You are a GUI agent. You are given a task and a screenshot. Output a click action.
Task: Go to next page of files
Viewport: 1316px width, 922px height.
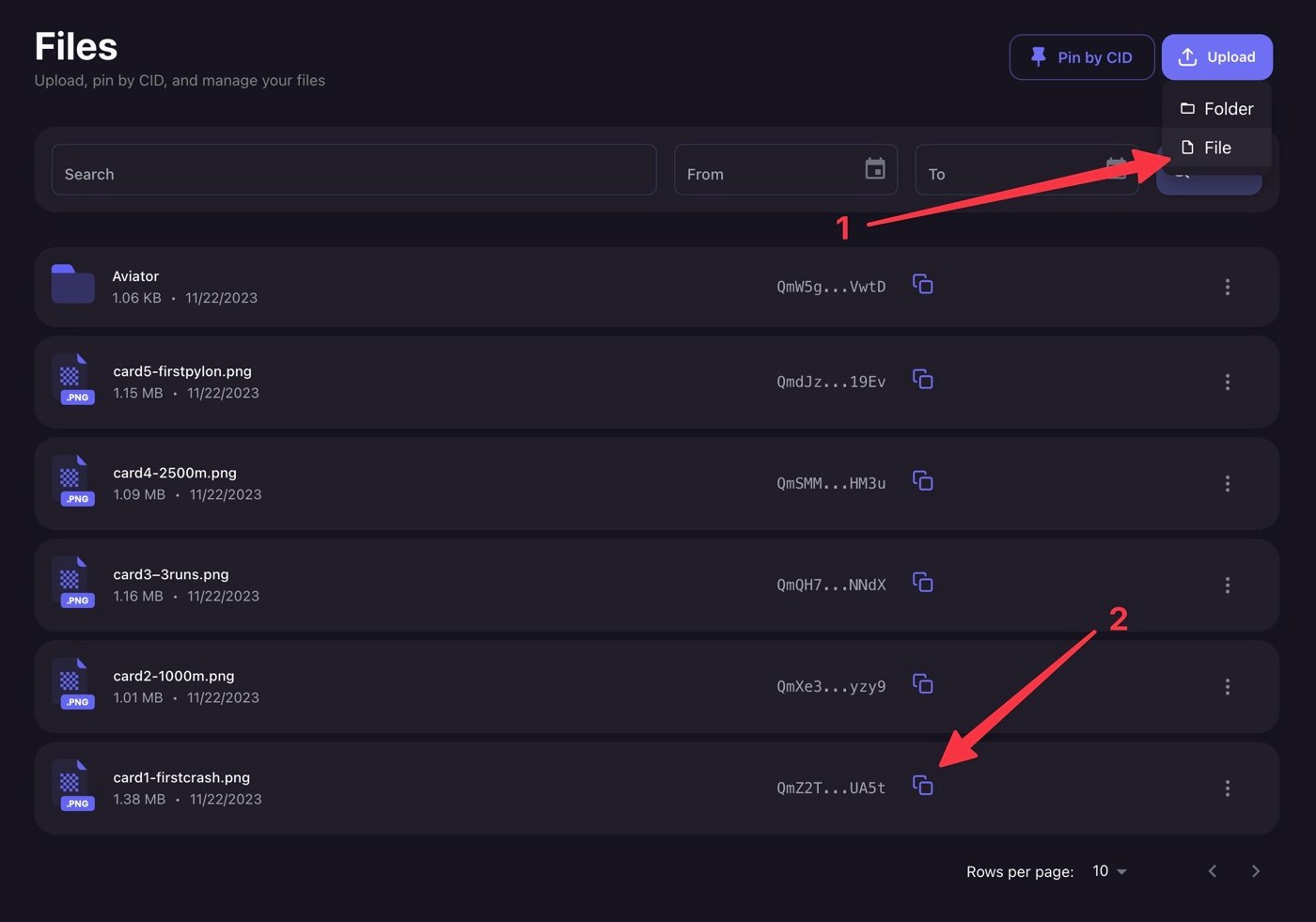[x=1255, y=871]
